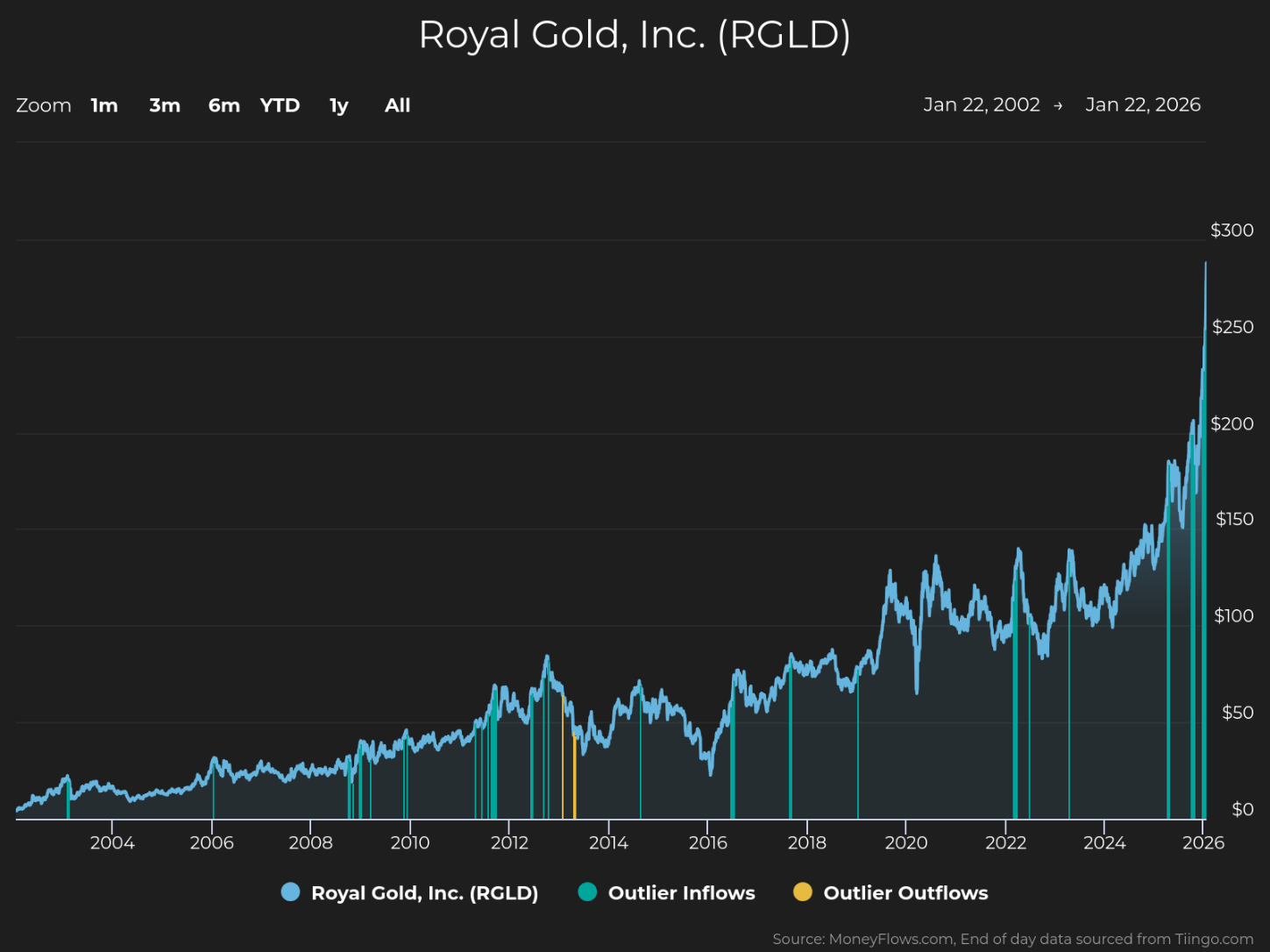Click the 2020 x-axis label

(906, 842)
